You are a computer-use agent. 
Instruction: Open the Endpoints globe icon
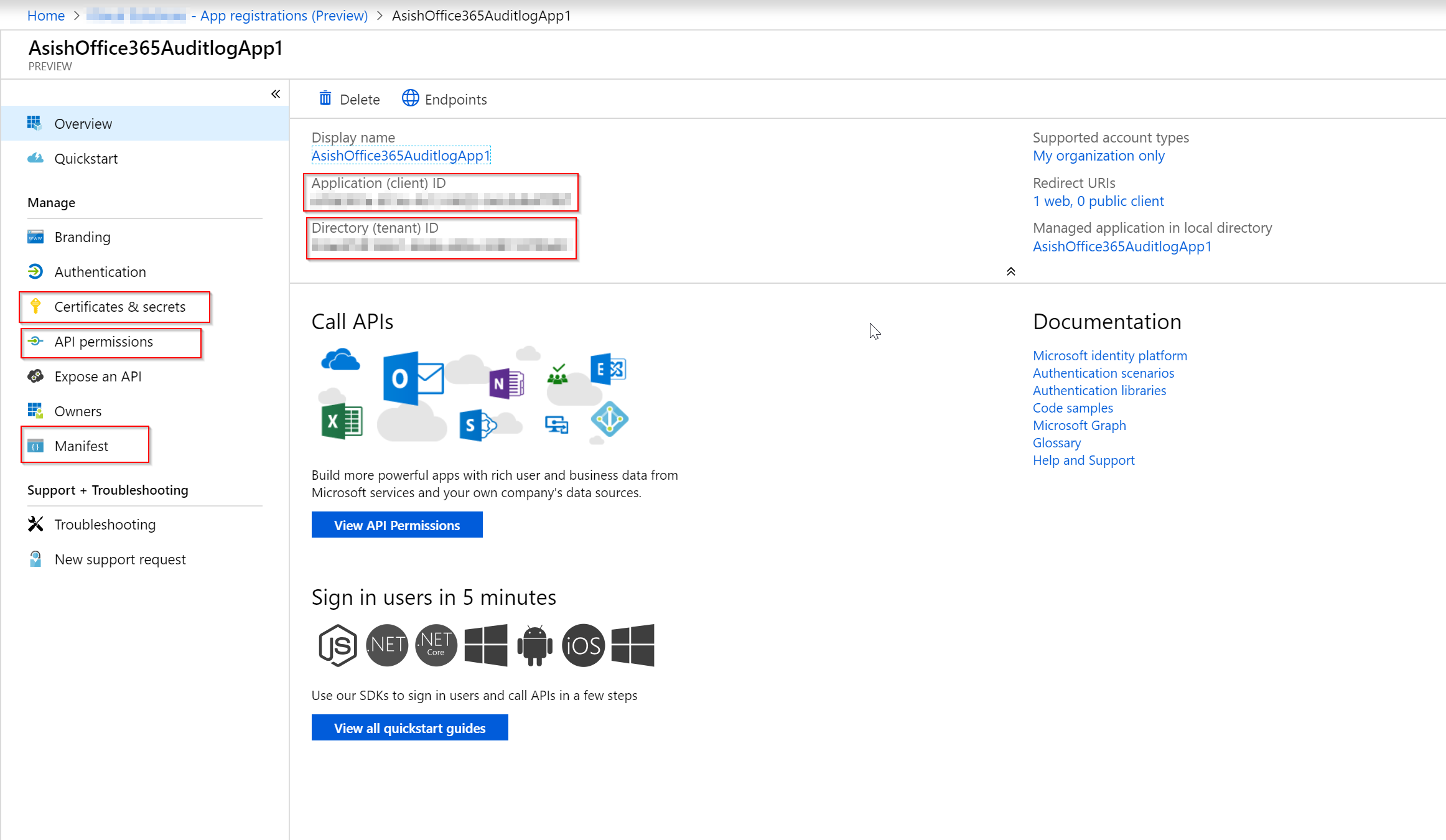(x=410, y=98)
